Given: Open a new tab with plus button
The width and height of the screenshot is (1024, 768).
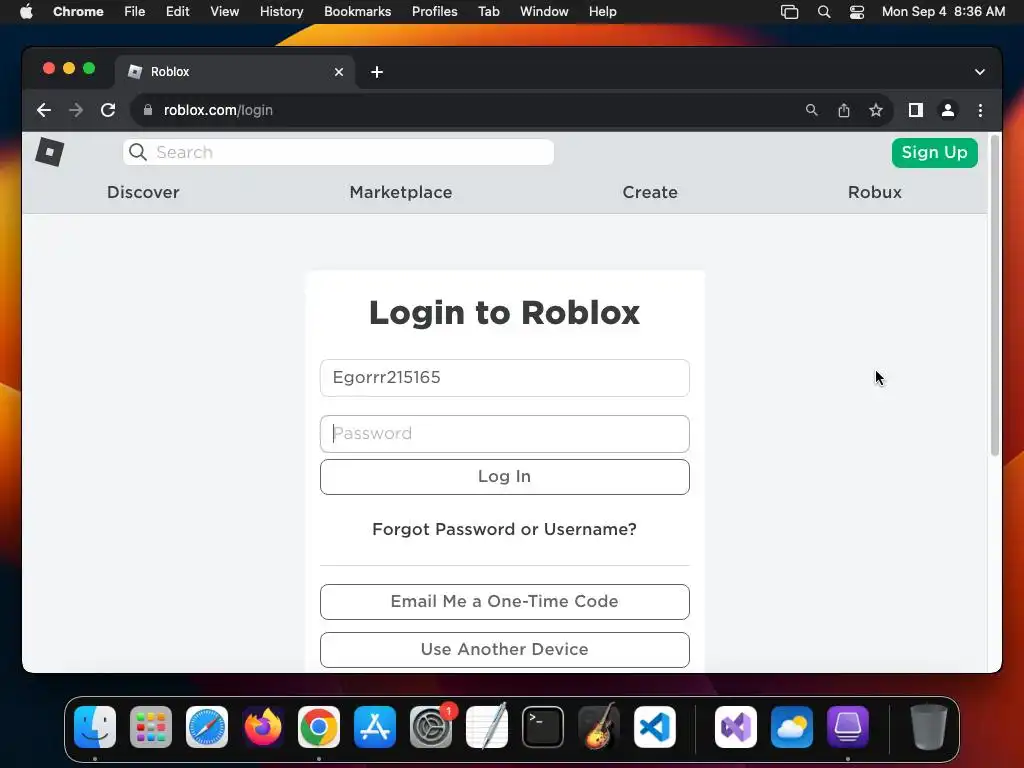Looking at the screenshot, I should (377, 72).
